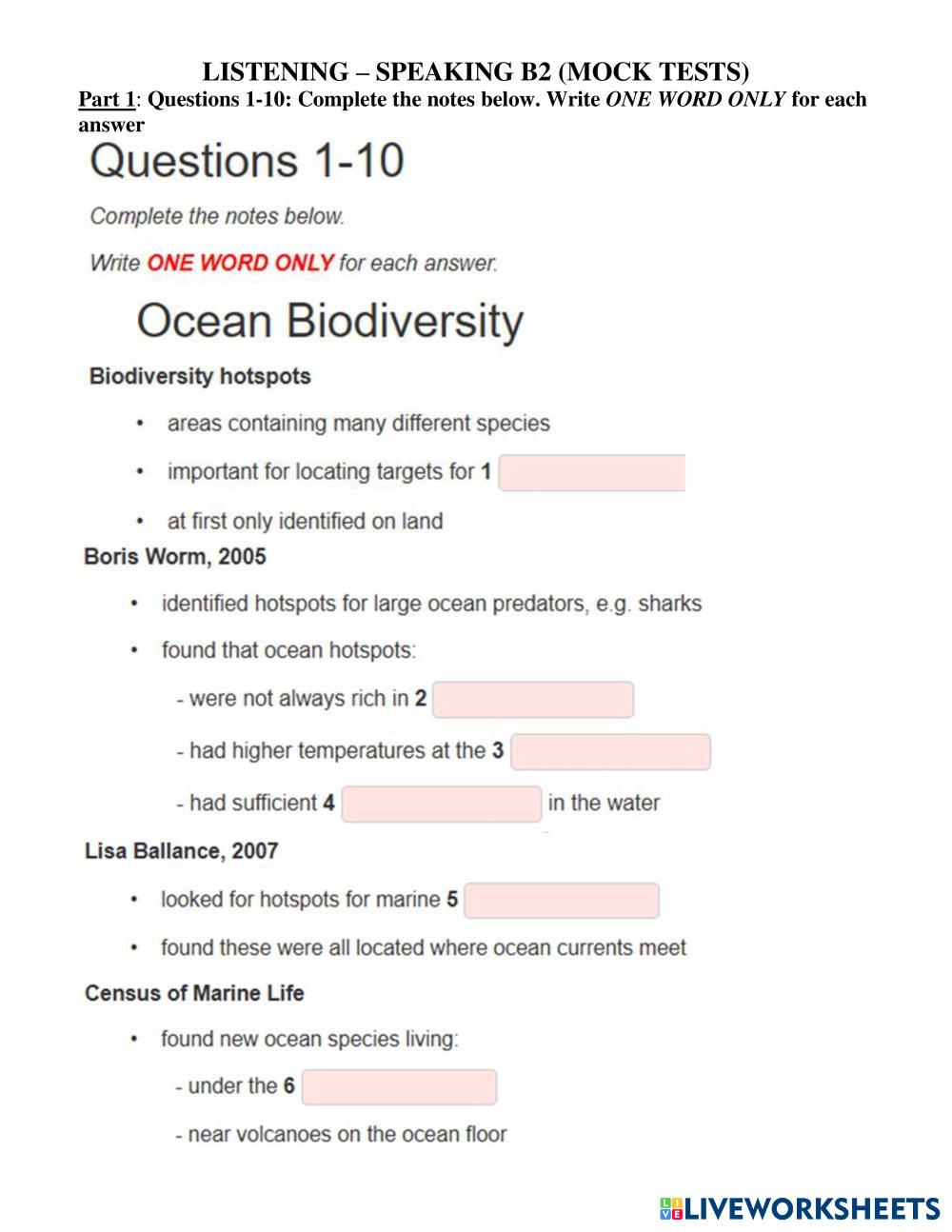This screenshot has height=1232, width=952.
Task: Click the 'Biodiversity hotspots' section heading
Action: (x=200, y=376)
